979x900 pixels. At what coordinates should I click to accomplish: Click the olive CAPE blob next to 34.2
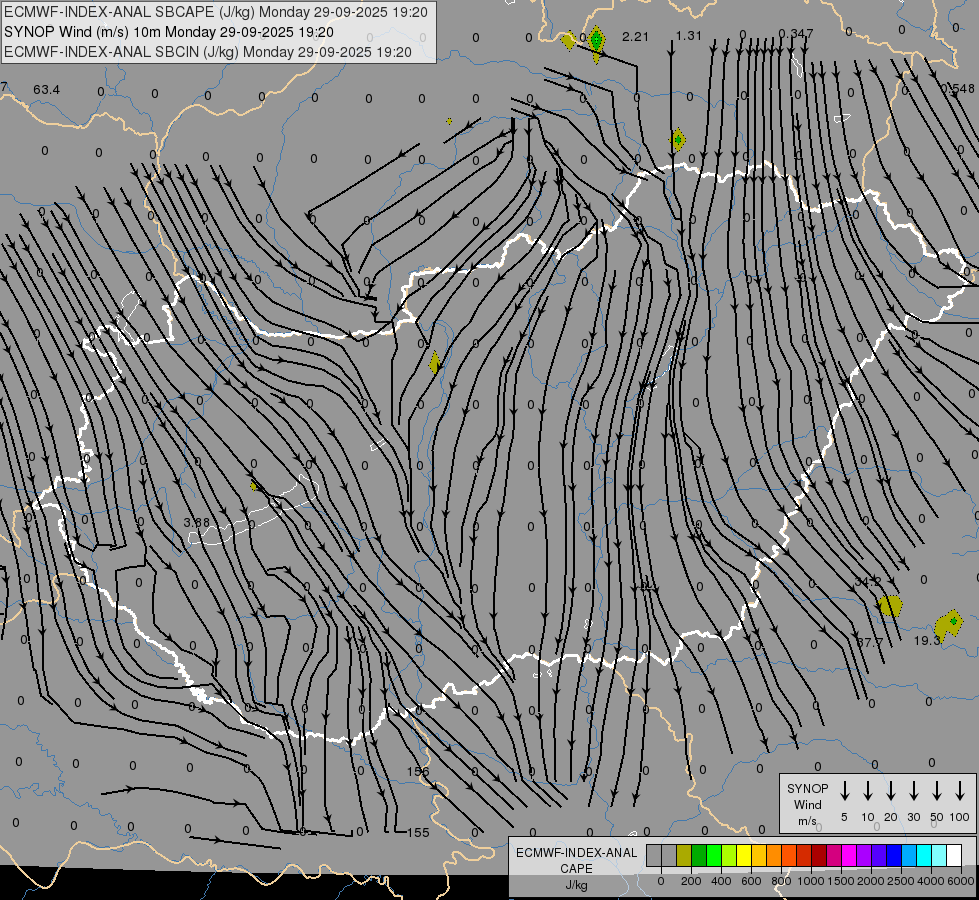pos(889,605)
